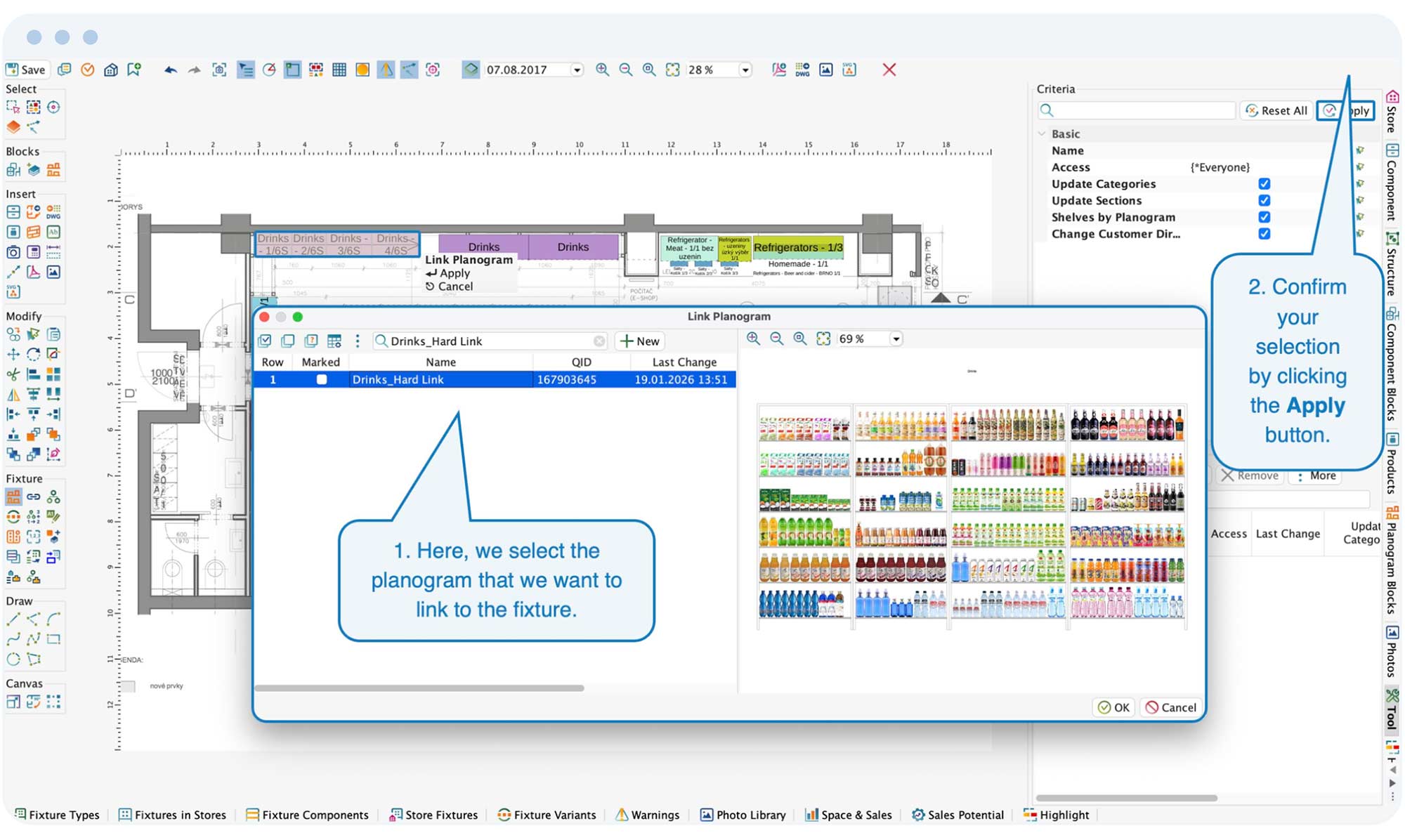Click the DWG icon in Insert section
Image resolution: width=1405 pixels, height=840 pixels.
(x=53, y=211)
